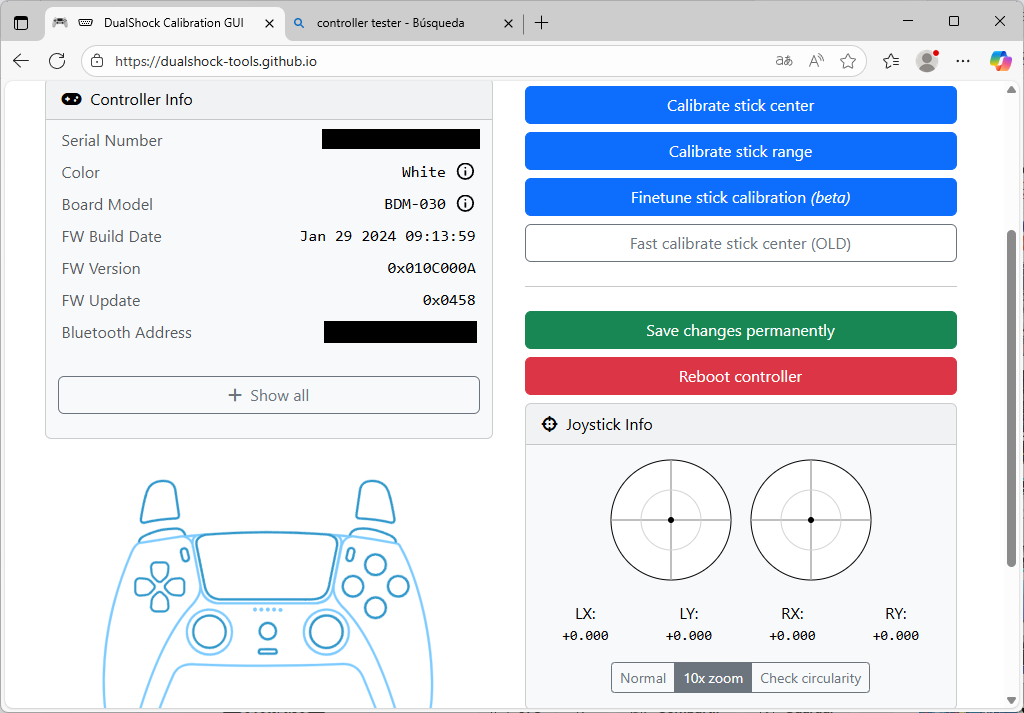Open the Copilot icon in browser toolbar
1024x713 pixels.
(1000, 61)
